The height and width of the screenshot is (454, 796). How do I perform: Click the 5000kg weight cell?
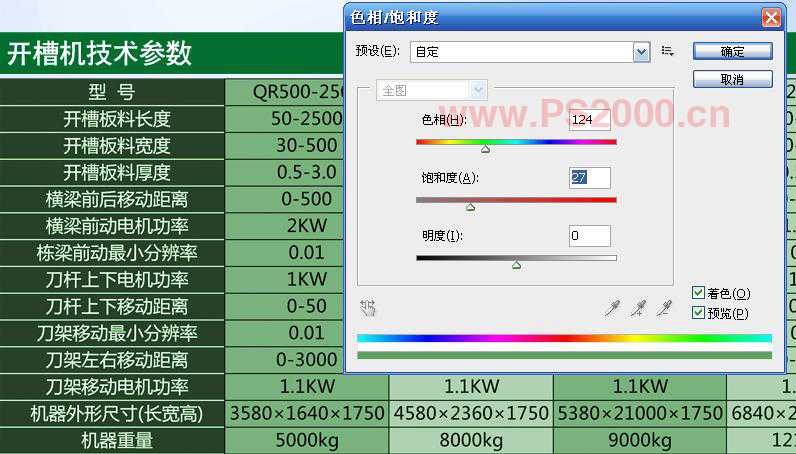(x=307, y=440)
